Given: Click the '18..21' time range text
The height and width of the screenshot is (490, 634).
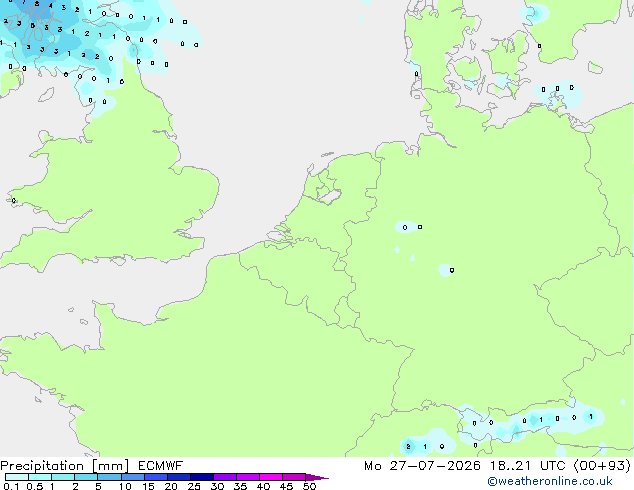Looking at the screenshot, I should (x=510, y=466).
